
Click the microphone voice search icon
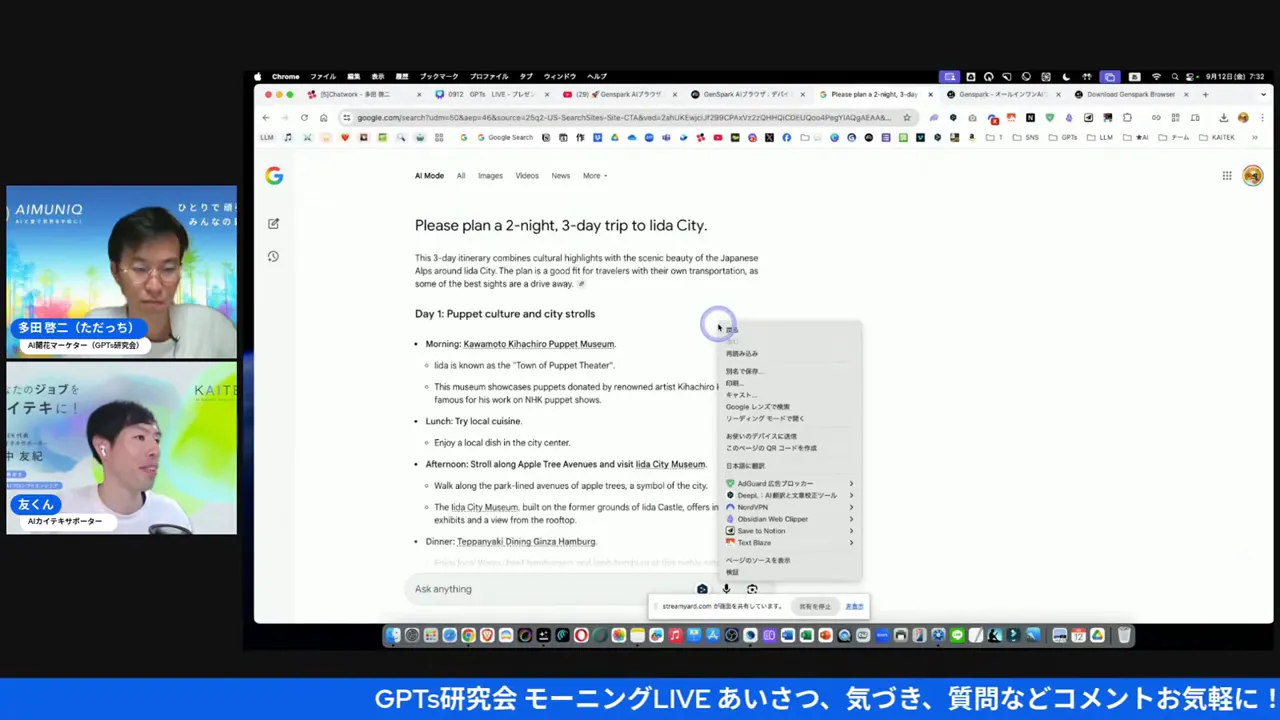pyautogui.click(x=727, y=589)
